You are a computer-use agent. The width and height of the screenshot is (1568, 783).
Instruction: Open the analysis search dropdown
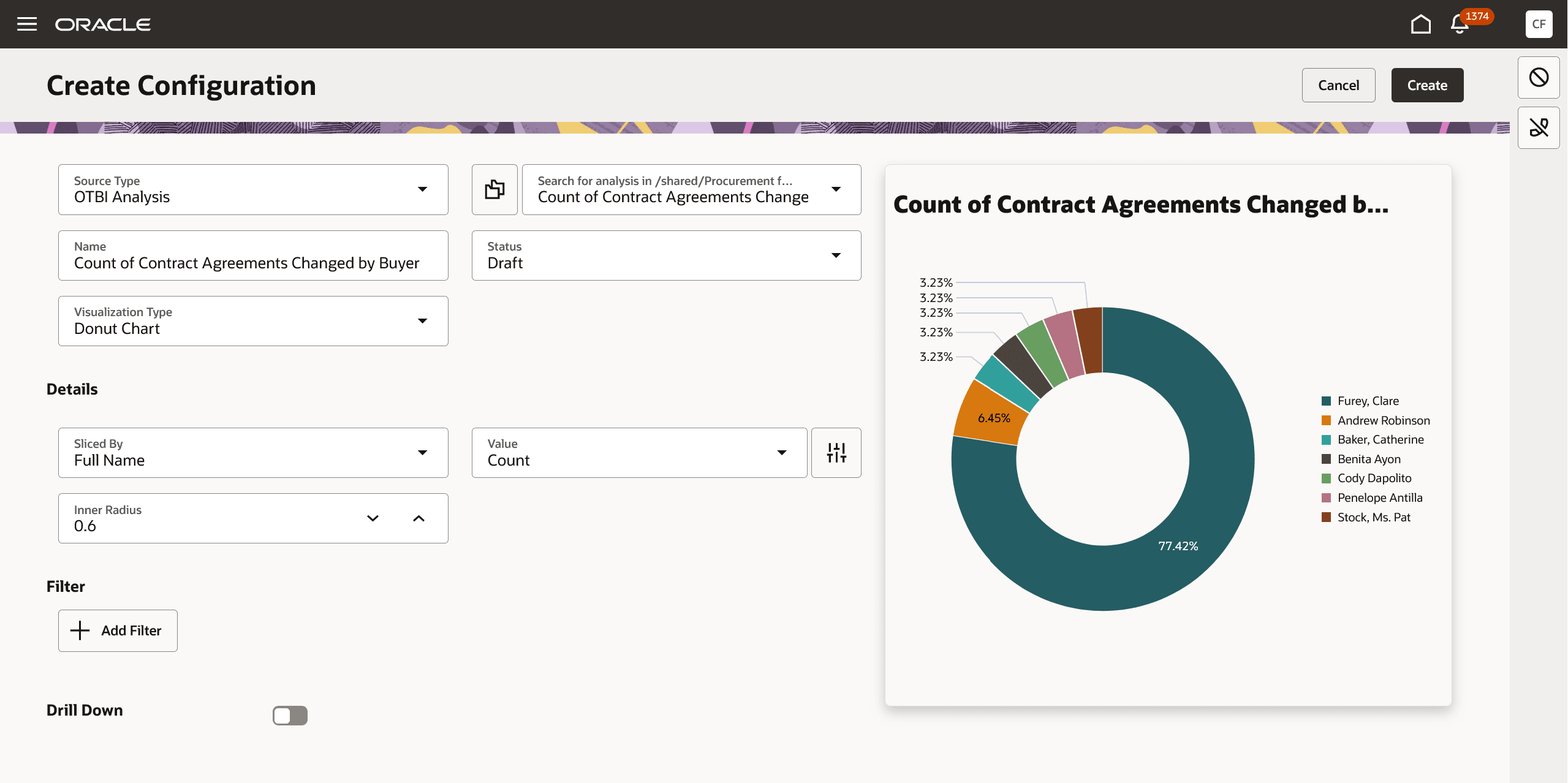pos(837,189)
